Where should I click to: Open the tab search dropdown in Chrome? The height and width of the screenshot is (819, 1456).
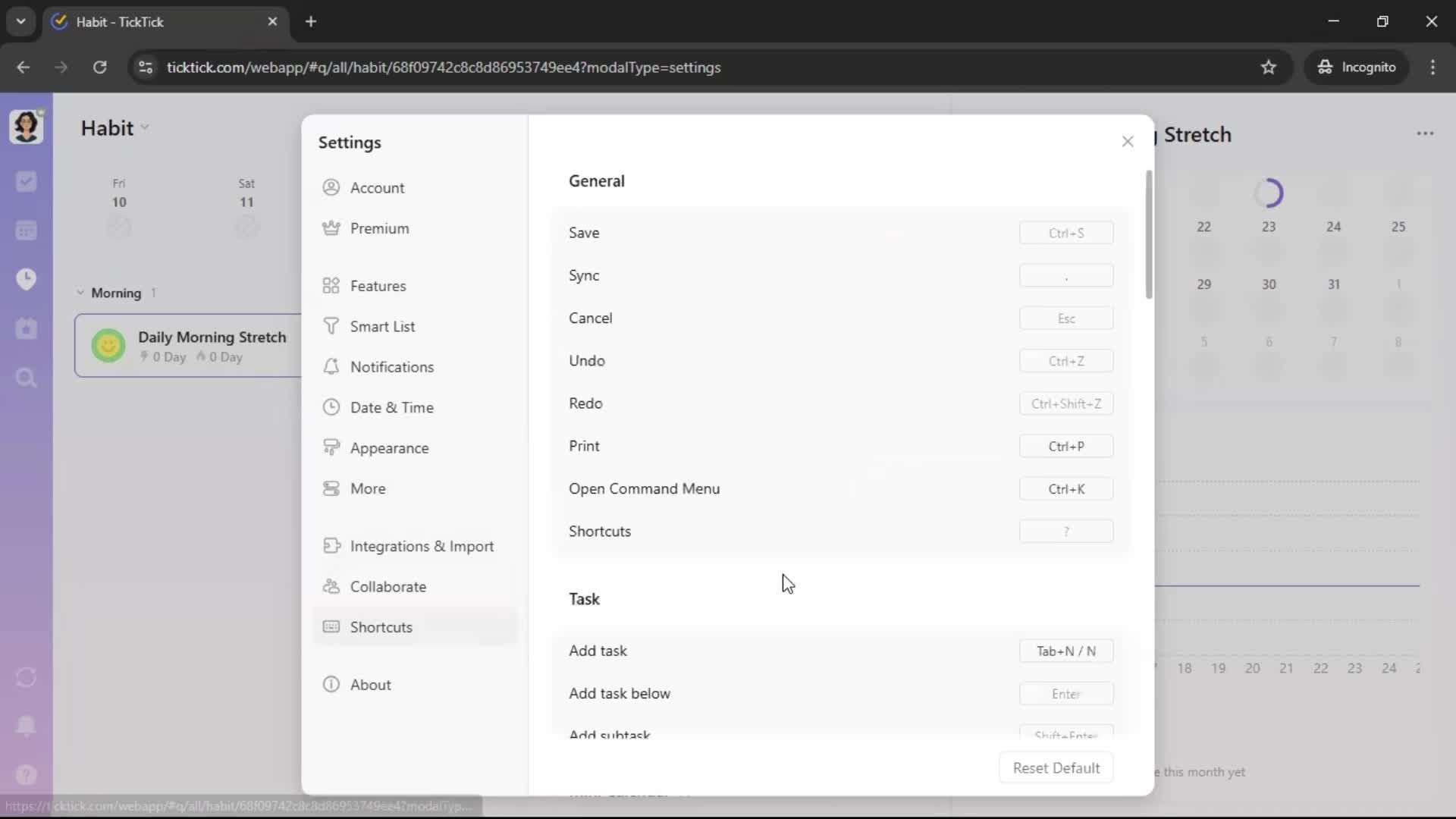coord(20,21)
